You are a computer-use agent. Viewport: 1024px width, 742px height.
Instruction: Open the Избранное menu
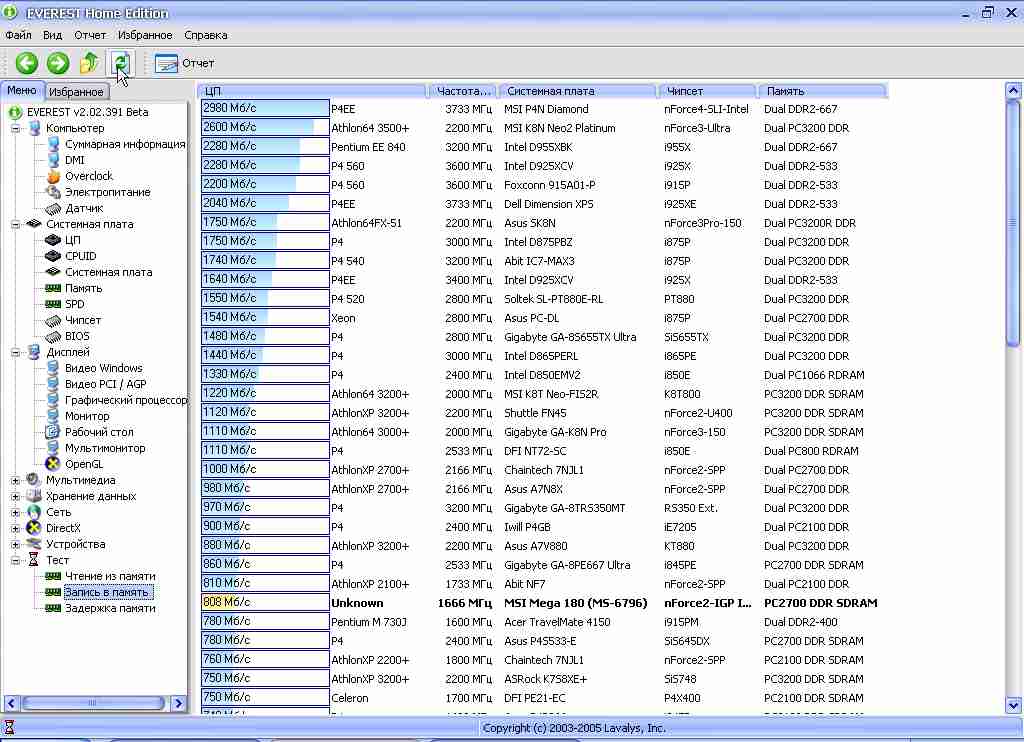pyautogui.click(x=145, y=35)
